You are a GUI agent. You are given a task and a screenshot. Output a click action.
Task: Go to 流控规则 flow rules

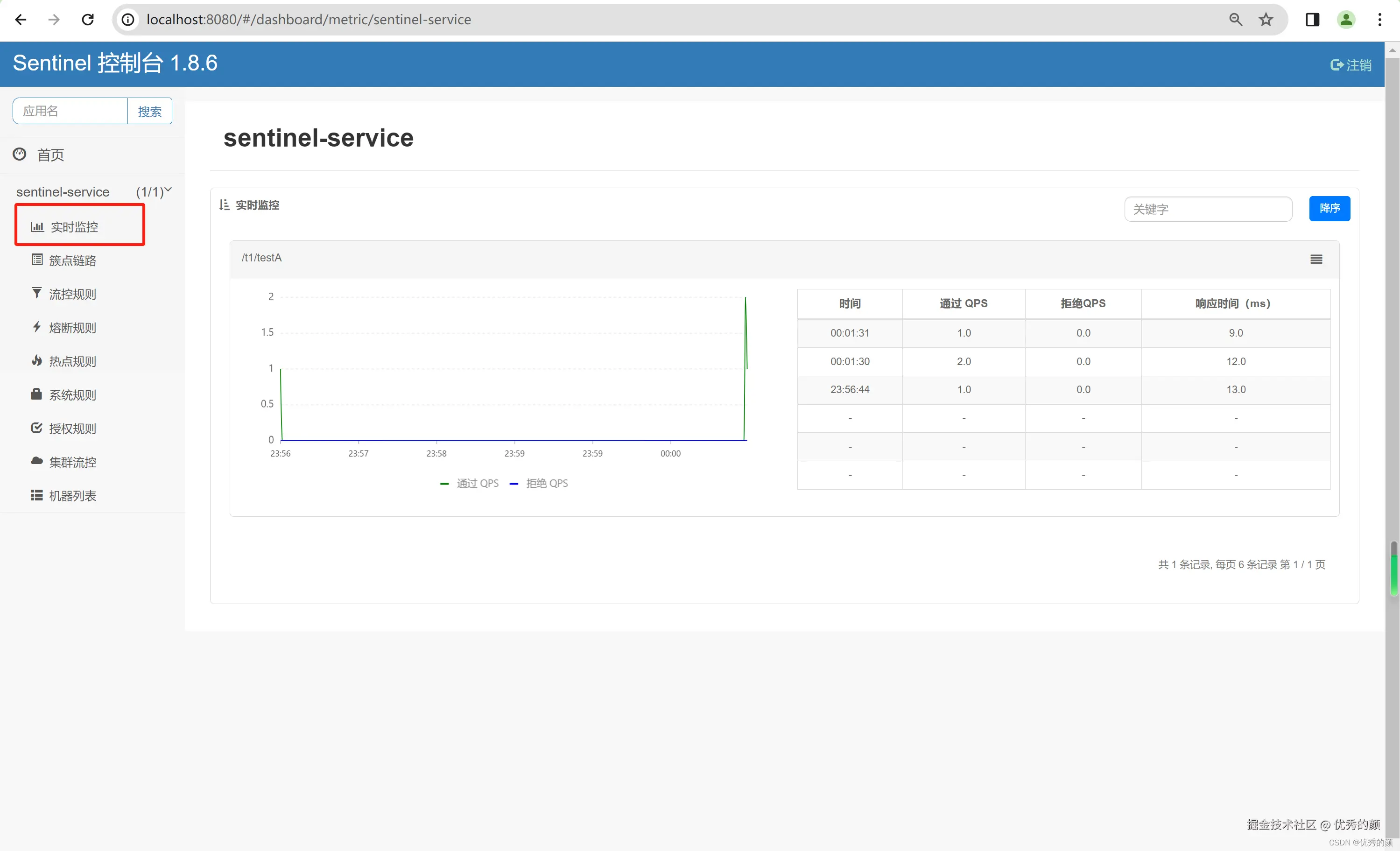(72, 294)
